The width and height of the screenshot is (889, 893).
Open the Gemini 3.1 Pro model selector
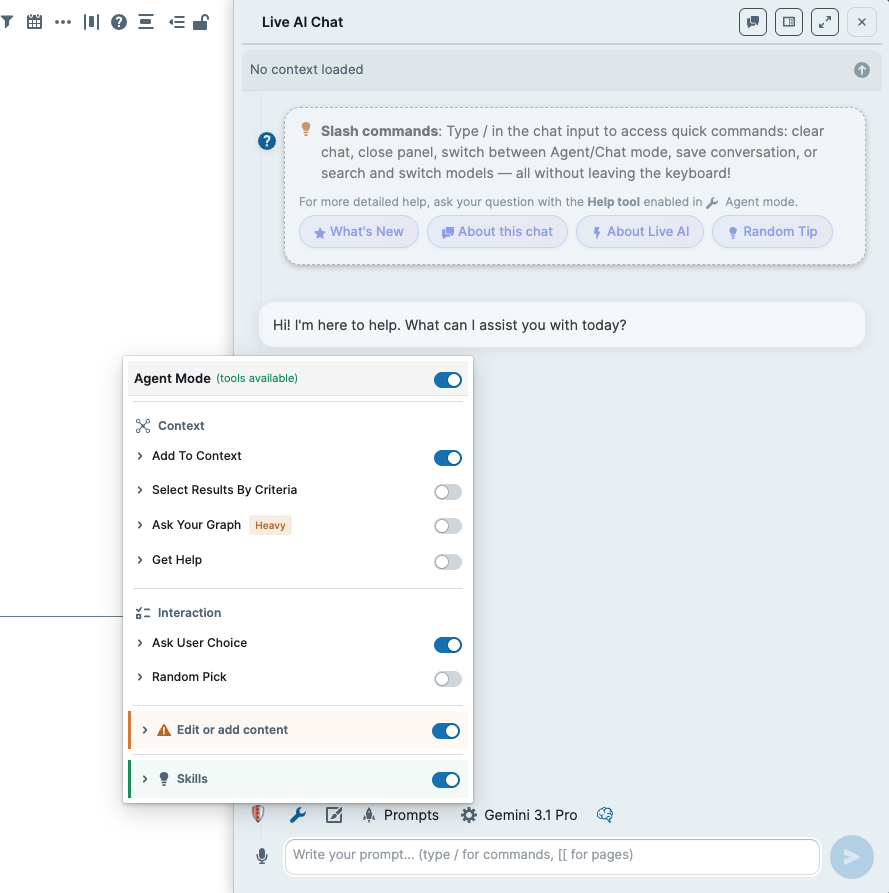click(x=530, y=815)
